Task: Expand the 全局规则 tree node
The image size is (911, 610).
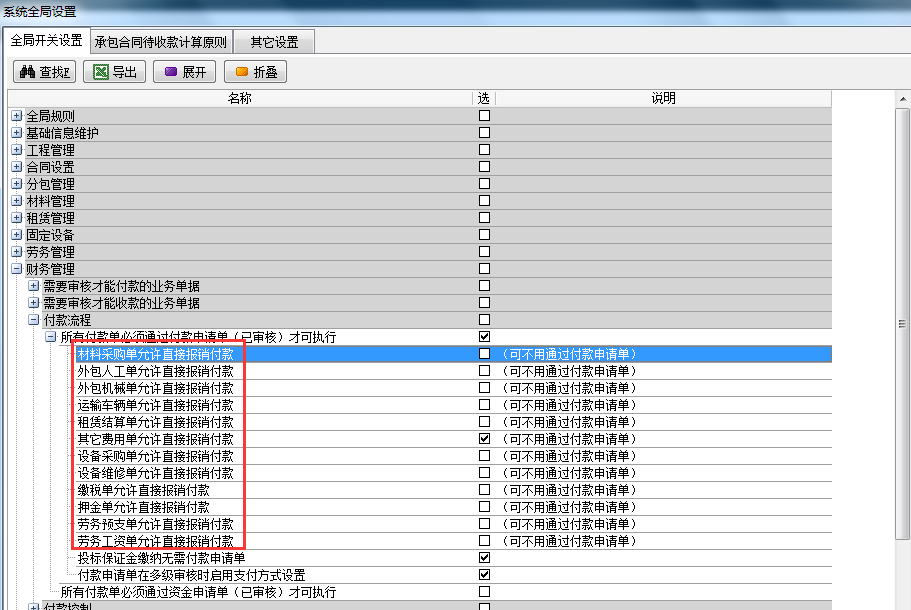Action: click(x=15, y=115)
